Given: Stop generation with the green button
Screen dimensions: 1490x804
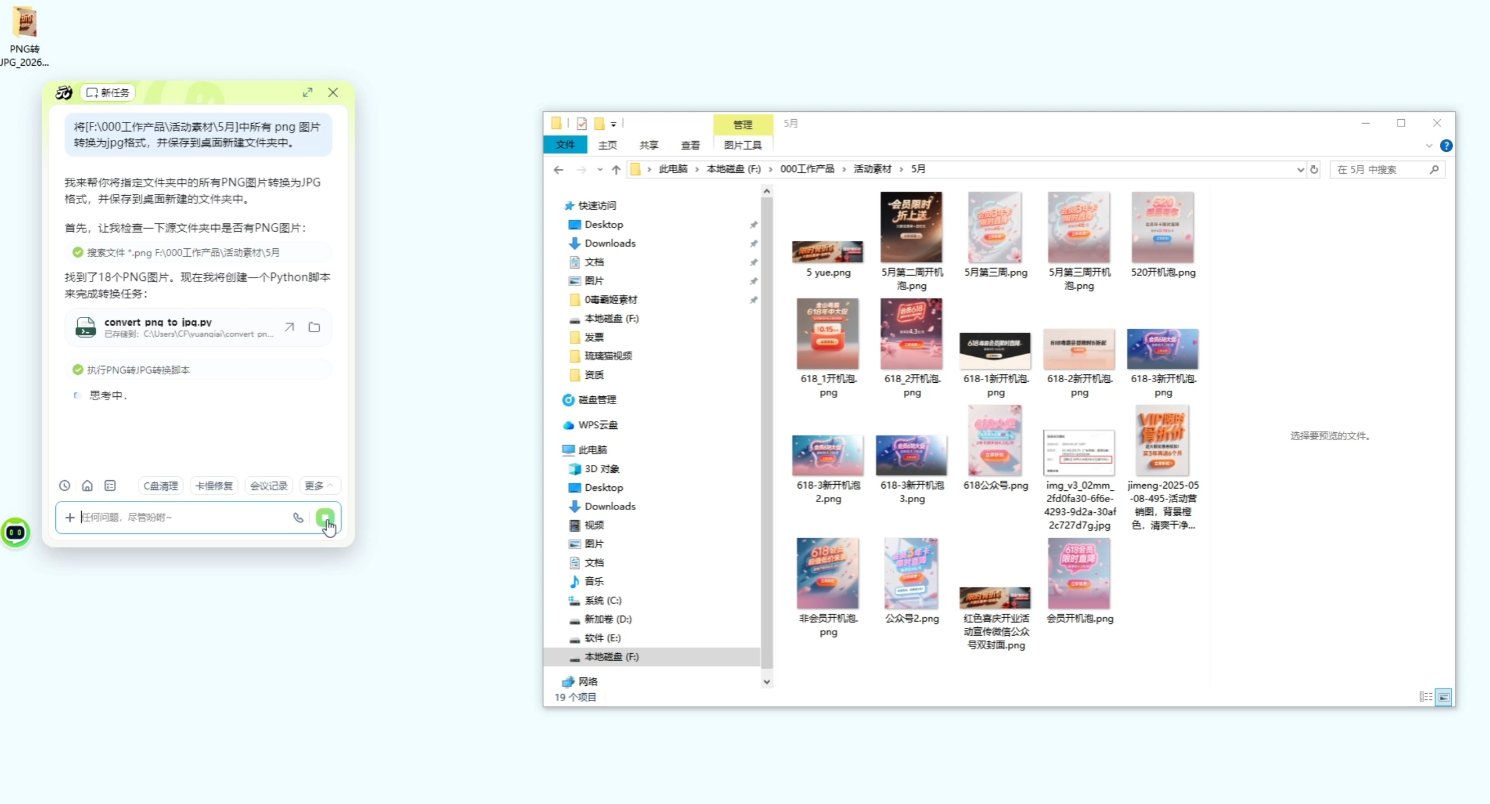Looking at the screenshot, I should pos(325,517).
